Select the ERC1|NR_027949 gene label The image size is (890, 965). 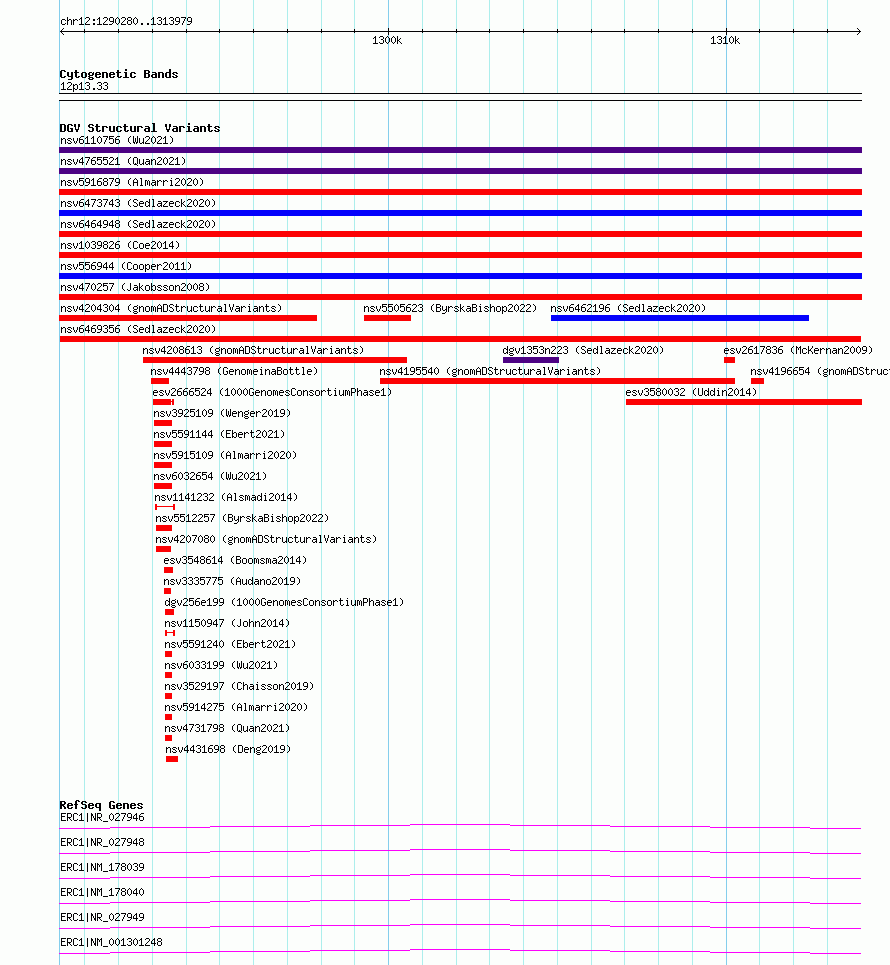[x=102, y=917]
